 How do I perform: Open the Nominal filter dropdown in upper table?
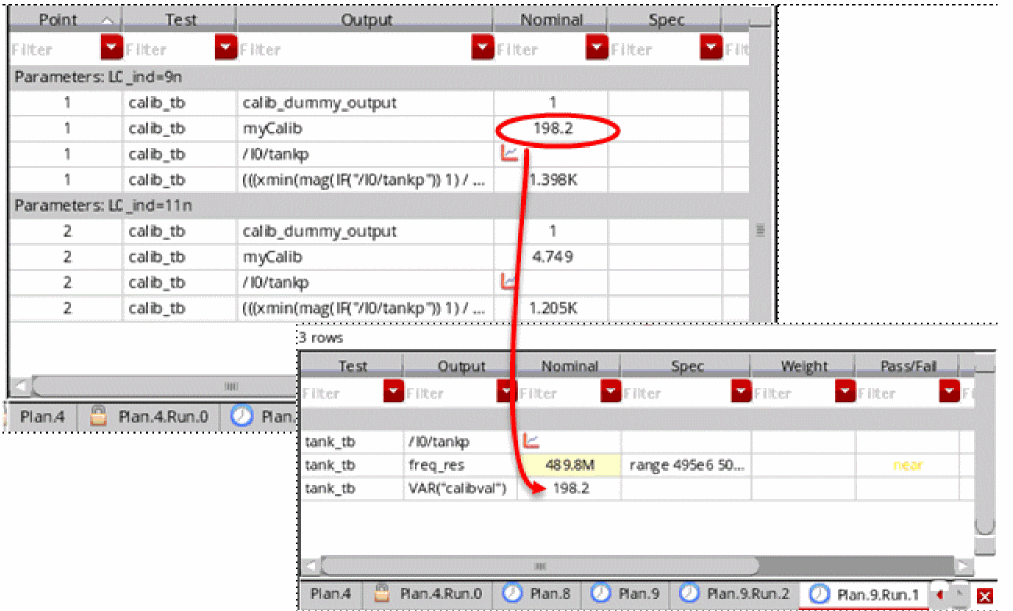point(596,47)
